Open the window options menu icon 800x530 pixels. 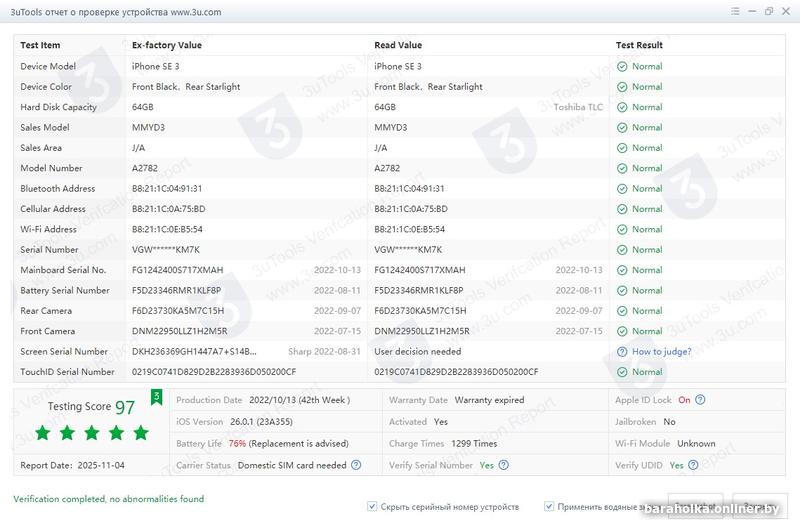click(735, 11)
